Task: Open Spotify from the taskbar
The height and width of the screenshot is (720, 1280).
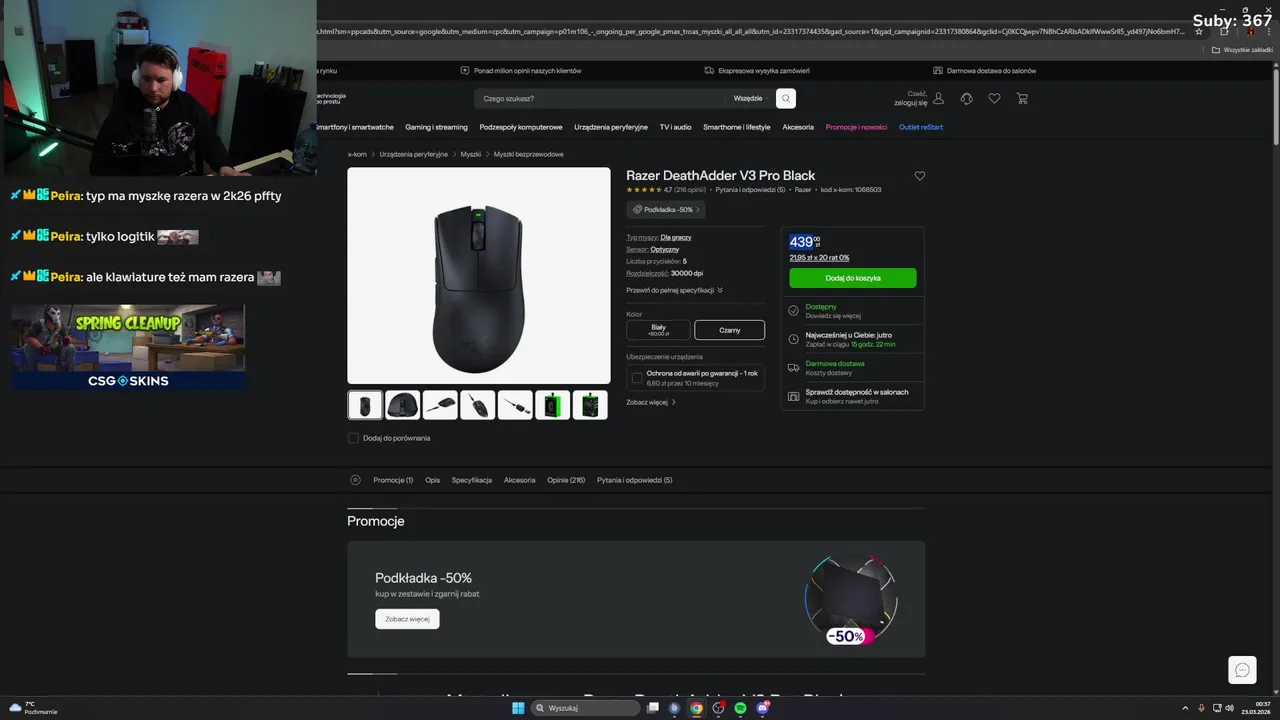Action: tap(740, 708)
